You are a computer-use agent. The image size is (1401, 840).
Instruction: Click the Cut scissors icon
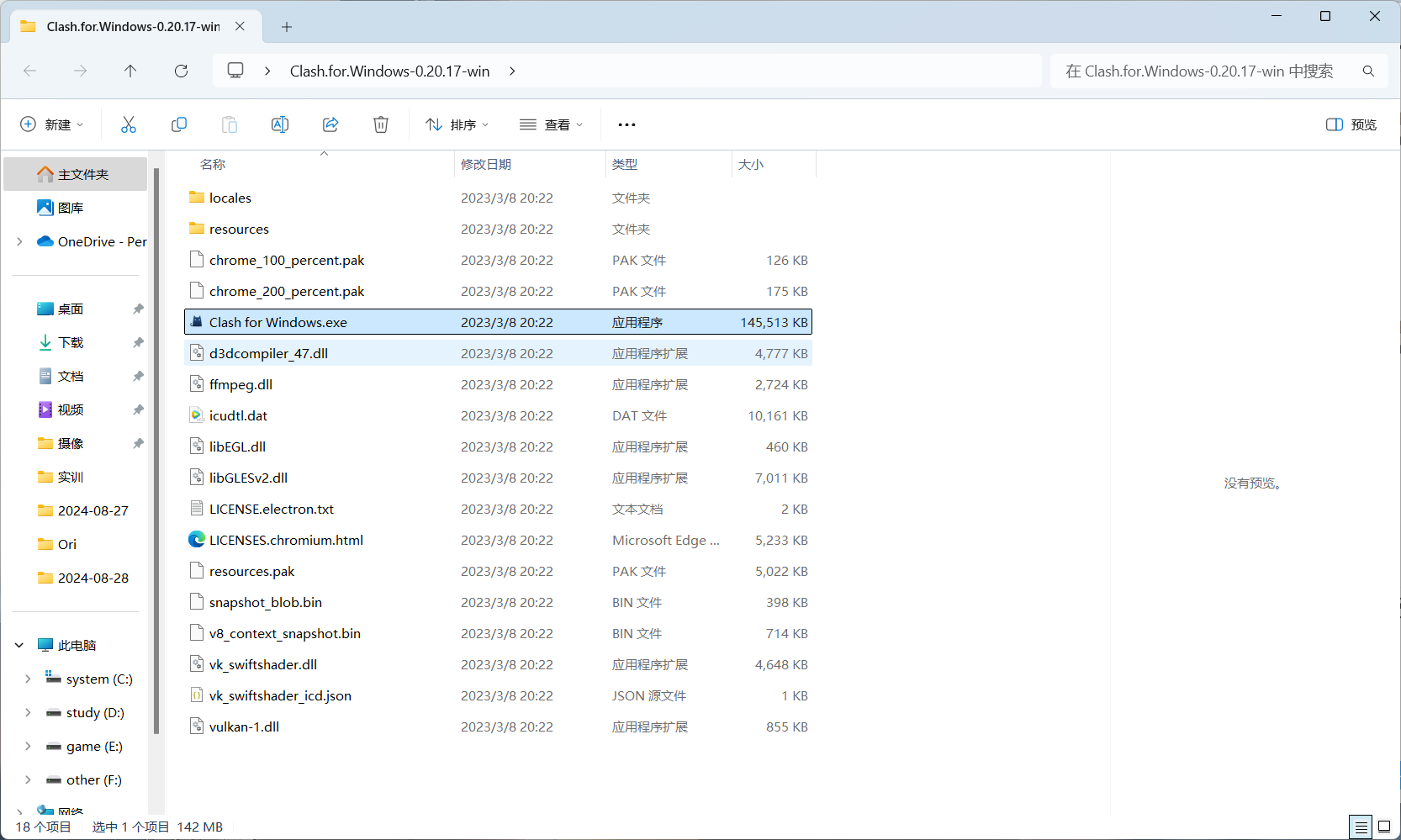point(129,124)
